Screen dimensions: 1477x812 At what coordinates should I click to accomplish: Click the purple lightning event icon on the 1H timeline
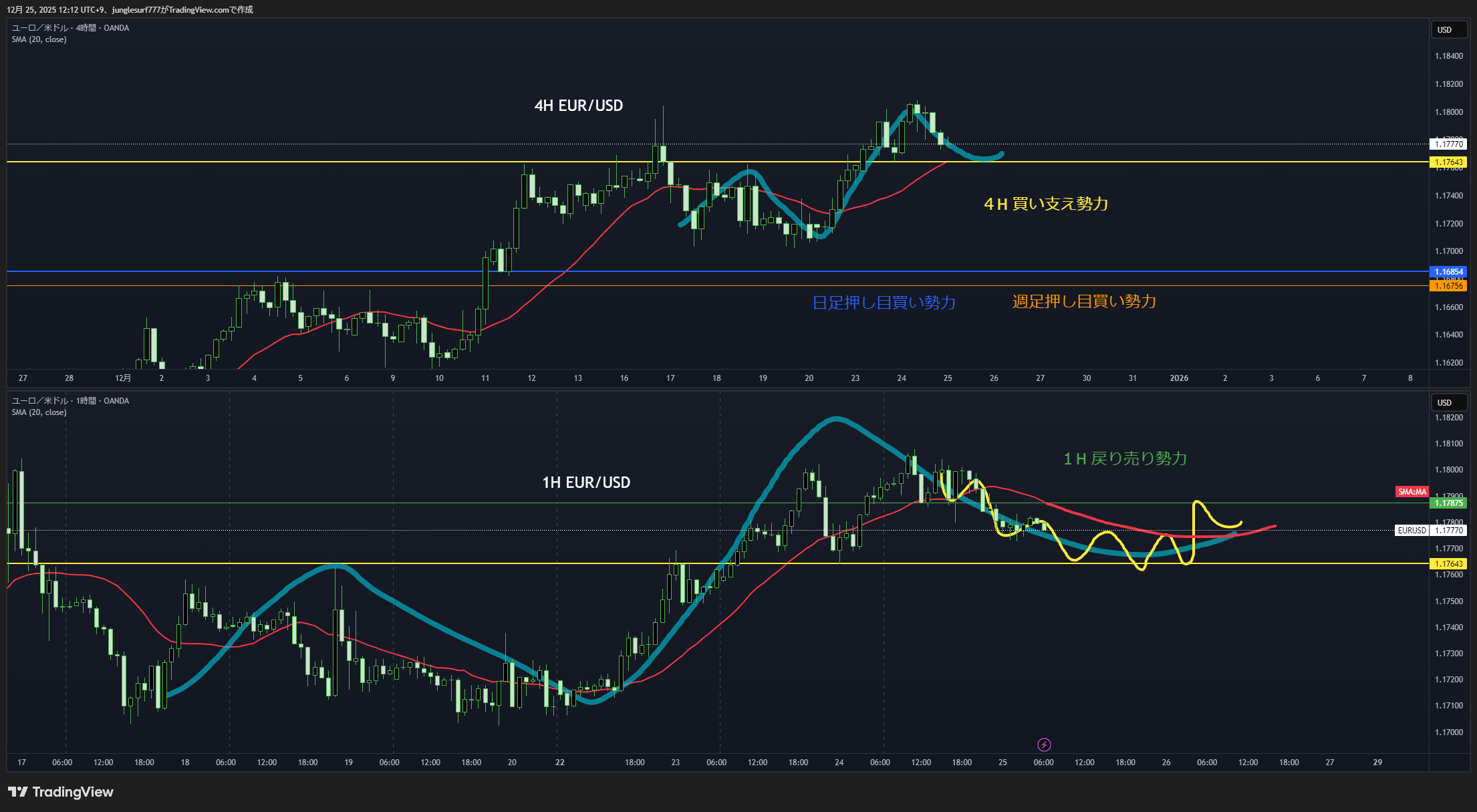point(1044,745)
